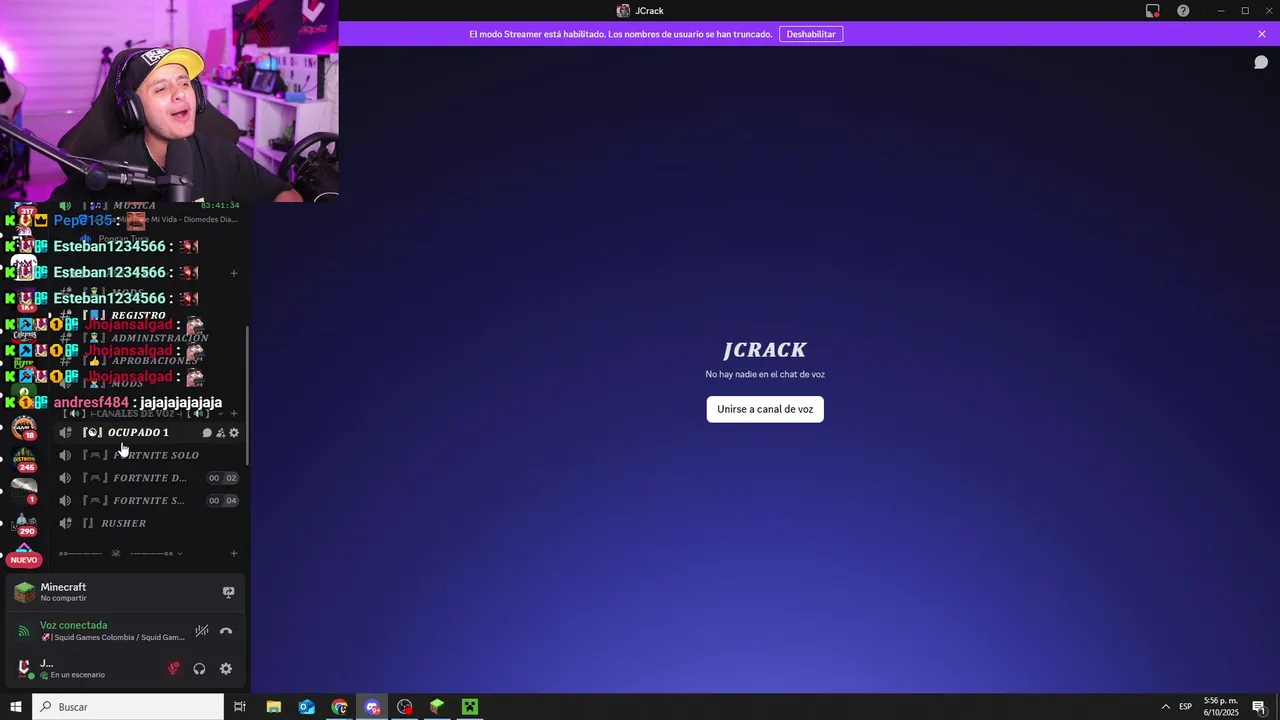Viewport: 1280px width, 720px height.
Task: Add channel to CANALES DE VOZ category
Action: (x=234, y=413)
